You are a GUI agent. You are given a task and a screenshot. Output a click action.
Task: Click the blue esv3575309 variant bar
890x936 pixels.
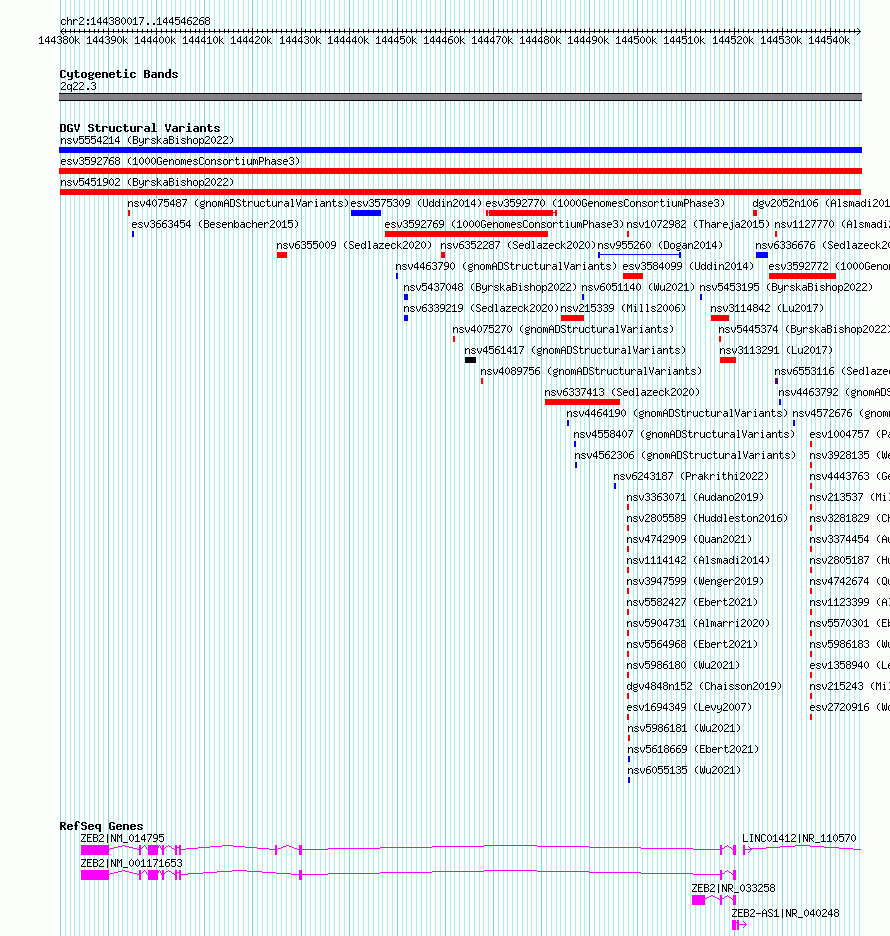click(x=366, y=213)
